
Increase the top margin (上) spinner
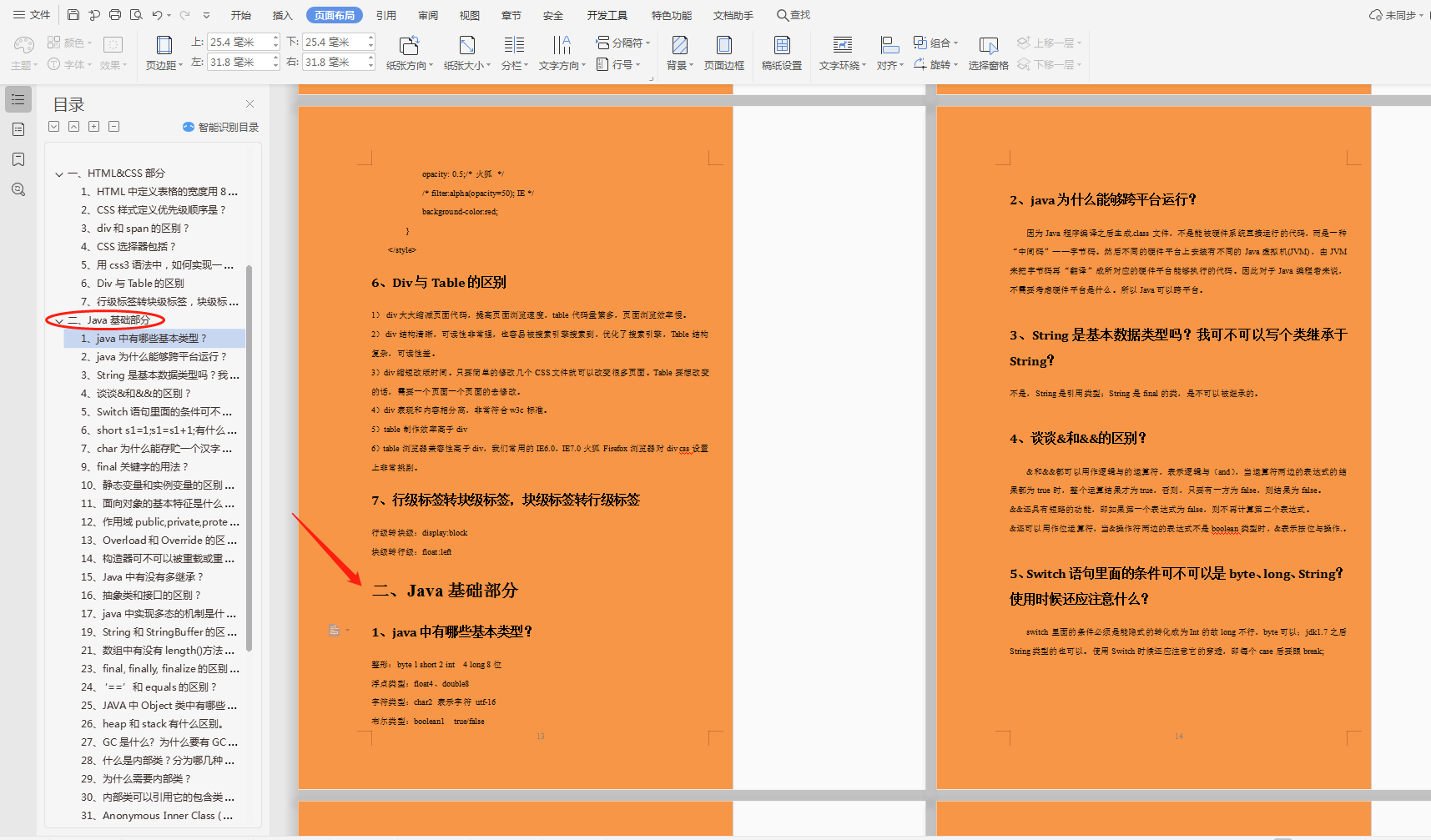point(276,38)
